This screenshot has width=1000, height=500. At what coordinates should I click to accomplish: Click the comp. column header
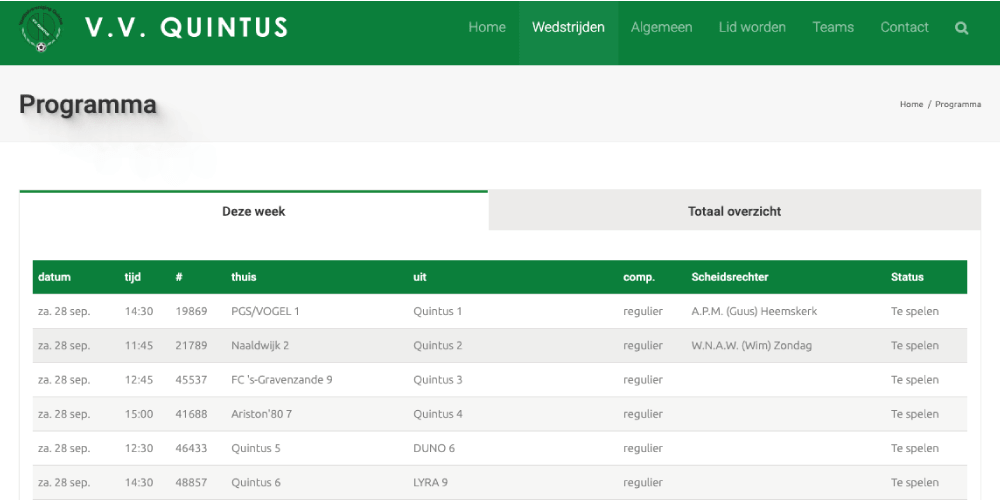[639, 277]
